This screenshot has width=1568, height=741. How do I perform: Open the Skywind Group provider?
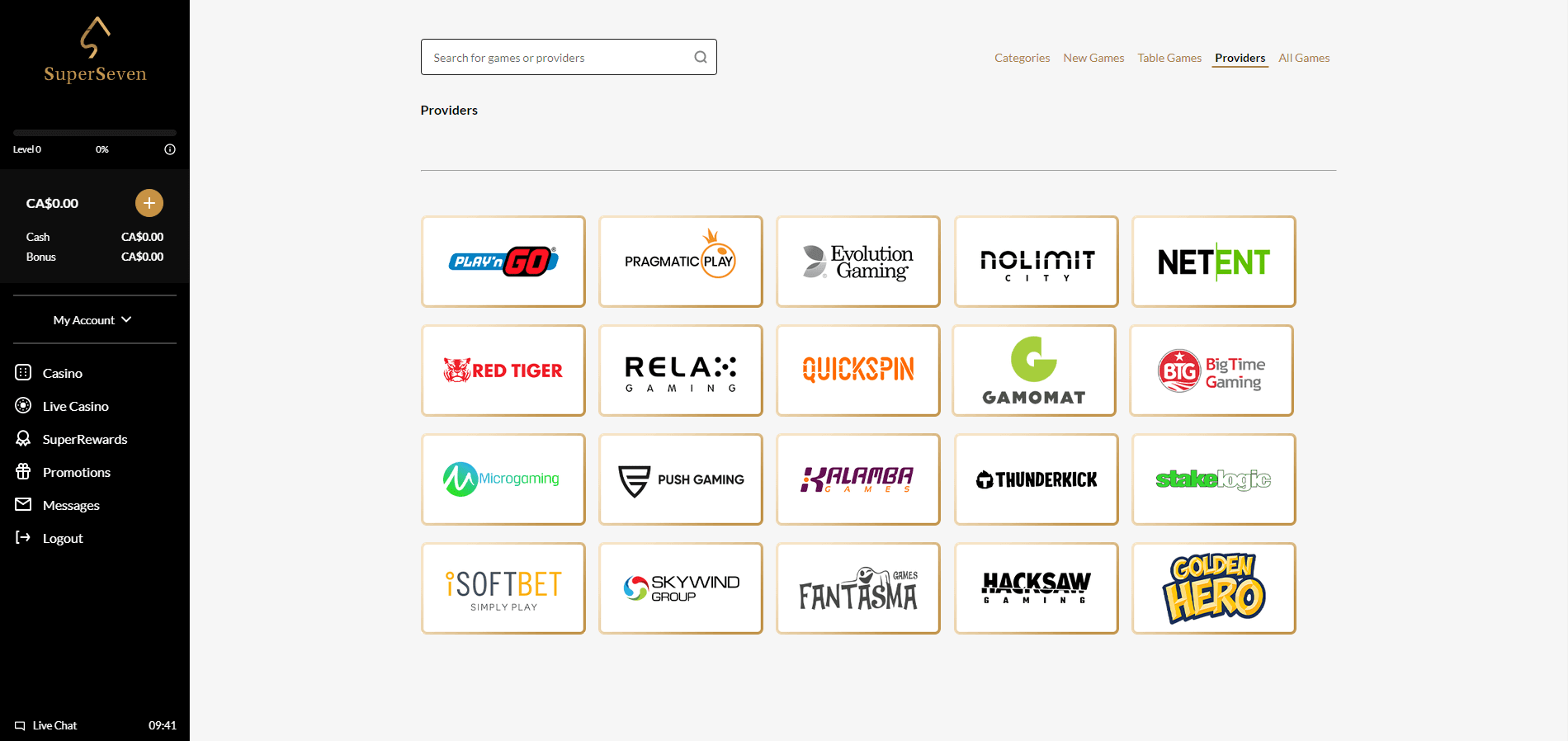pyautogui.click(x=681, y=588)
